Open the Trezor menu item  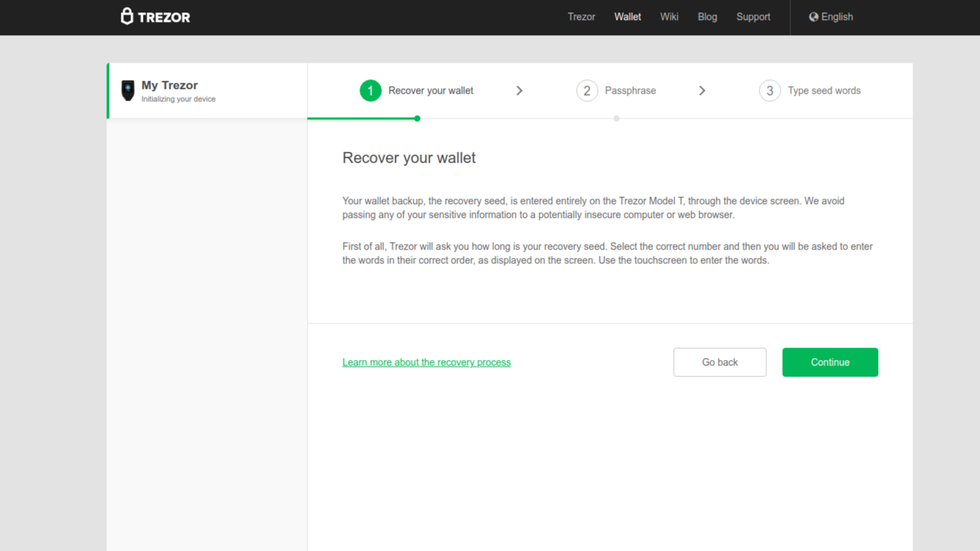coord(581,17)
